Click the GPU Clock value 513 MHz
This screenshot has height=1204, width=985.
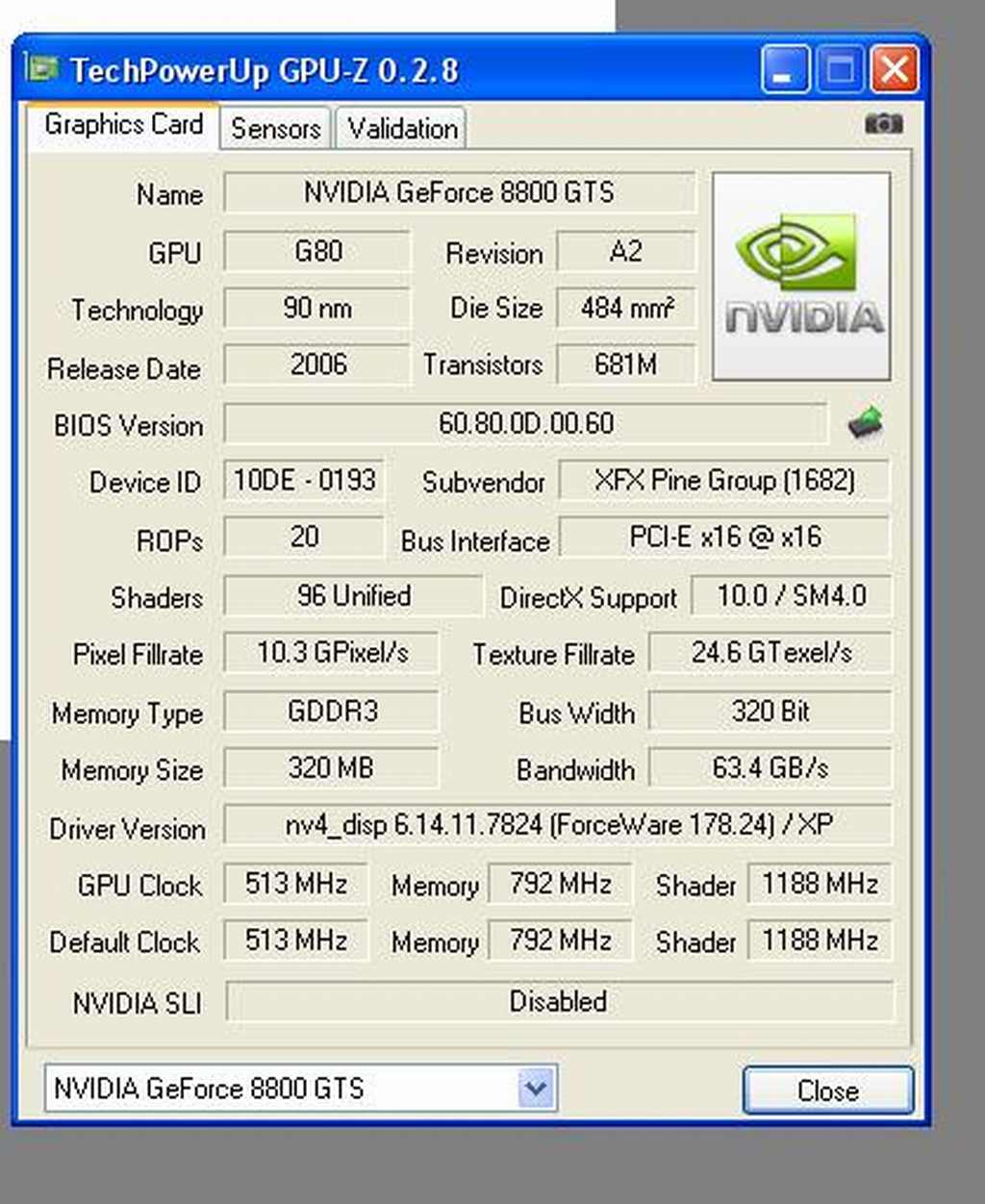295,883
